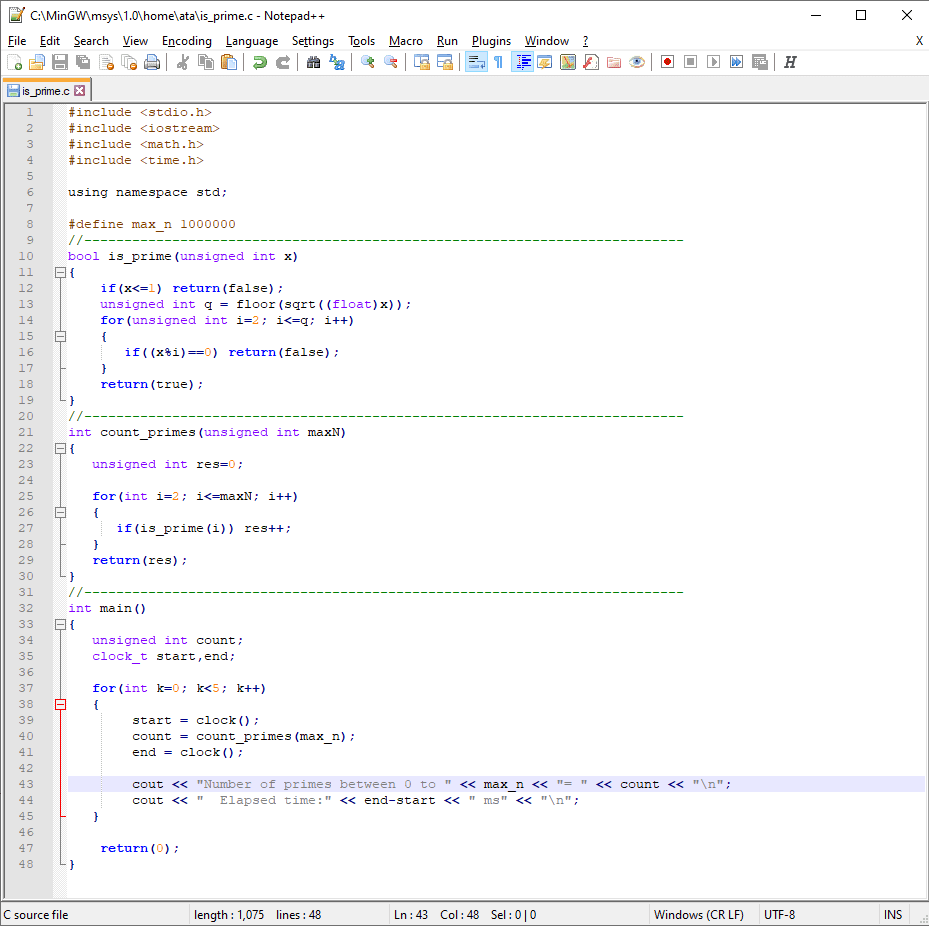Screen dimensions: 929x926
Task: Open the Edit menu
Action: click(50, 41)
